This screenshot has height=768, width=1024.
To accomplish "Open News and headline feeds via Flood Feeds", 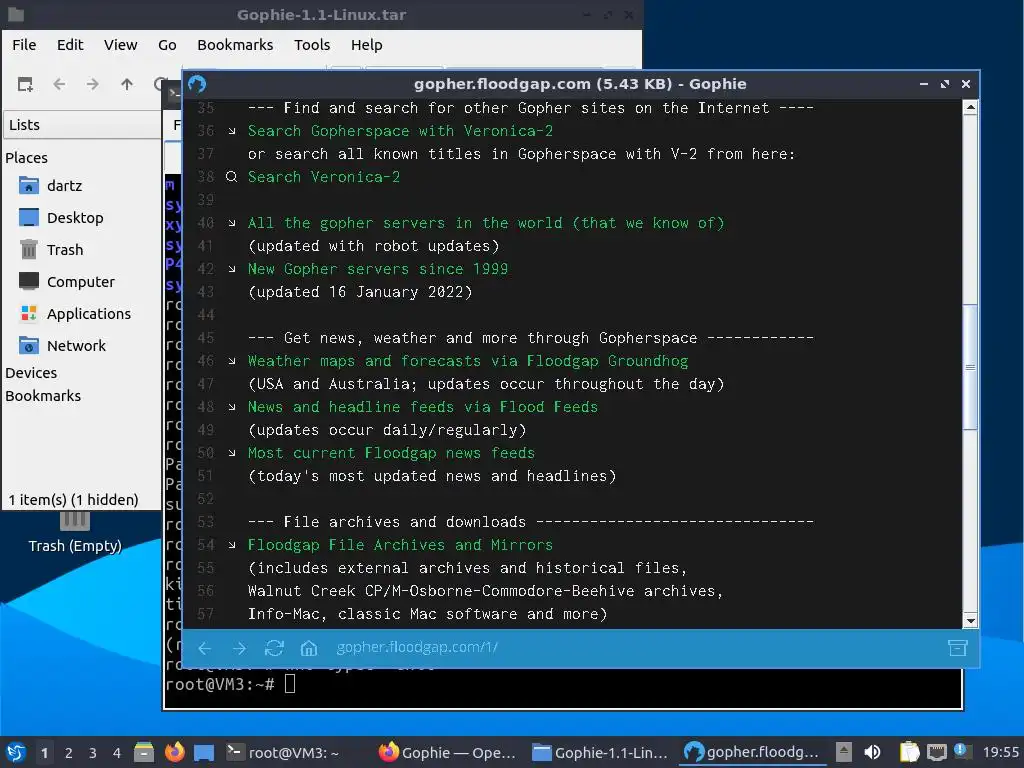I will [423, 407].
